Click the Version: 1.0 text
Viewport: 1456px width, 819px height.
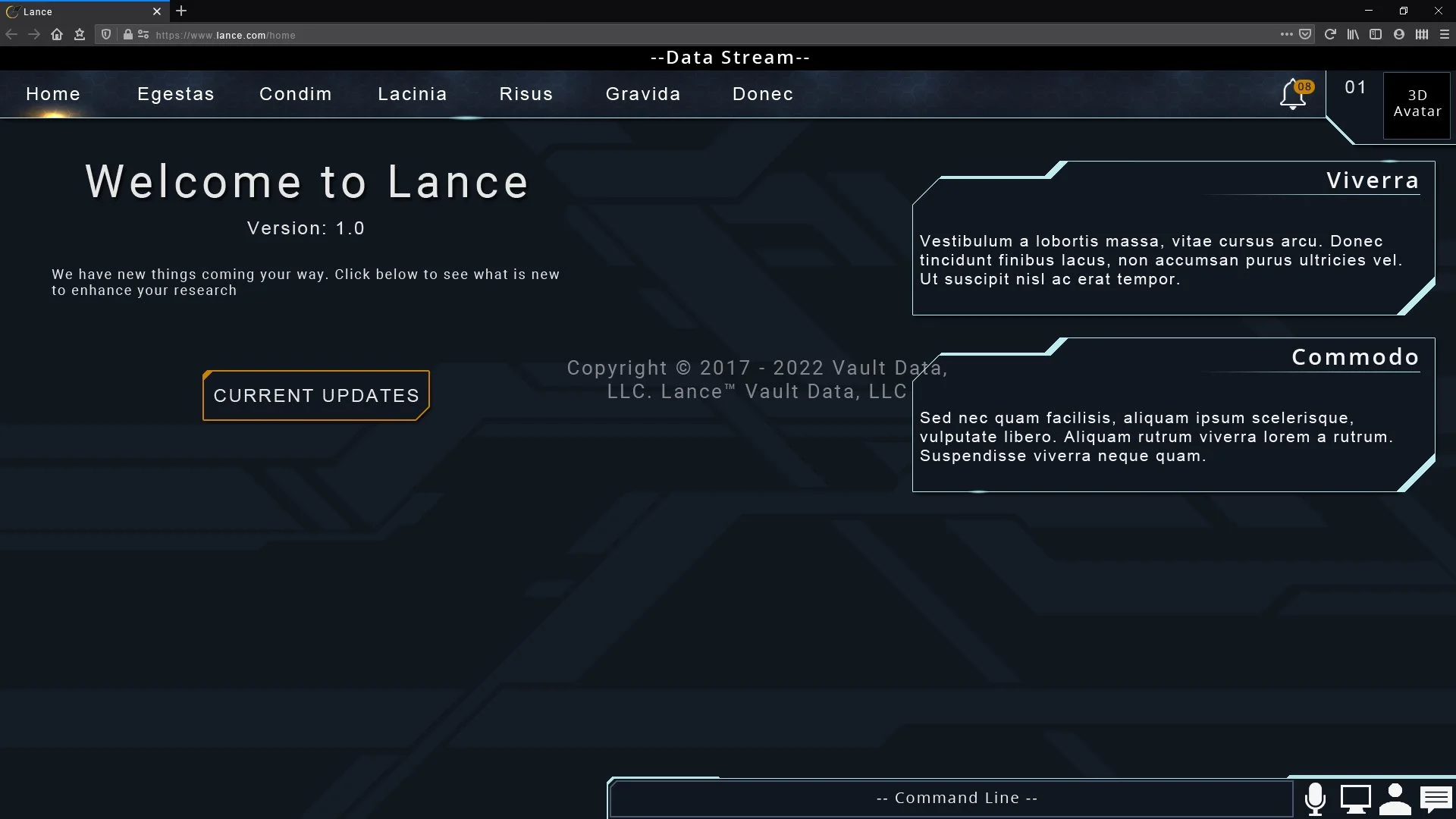coord(306,228)
